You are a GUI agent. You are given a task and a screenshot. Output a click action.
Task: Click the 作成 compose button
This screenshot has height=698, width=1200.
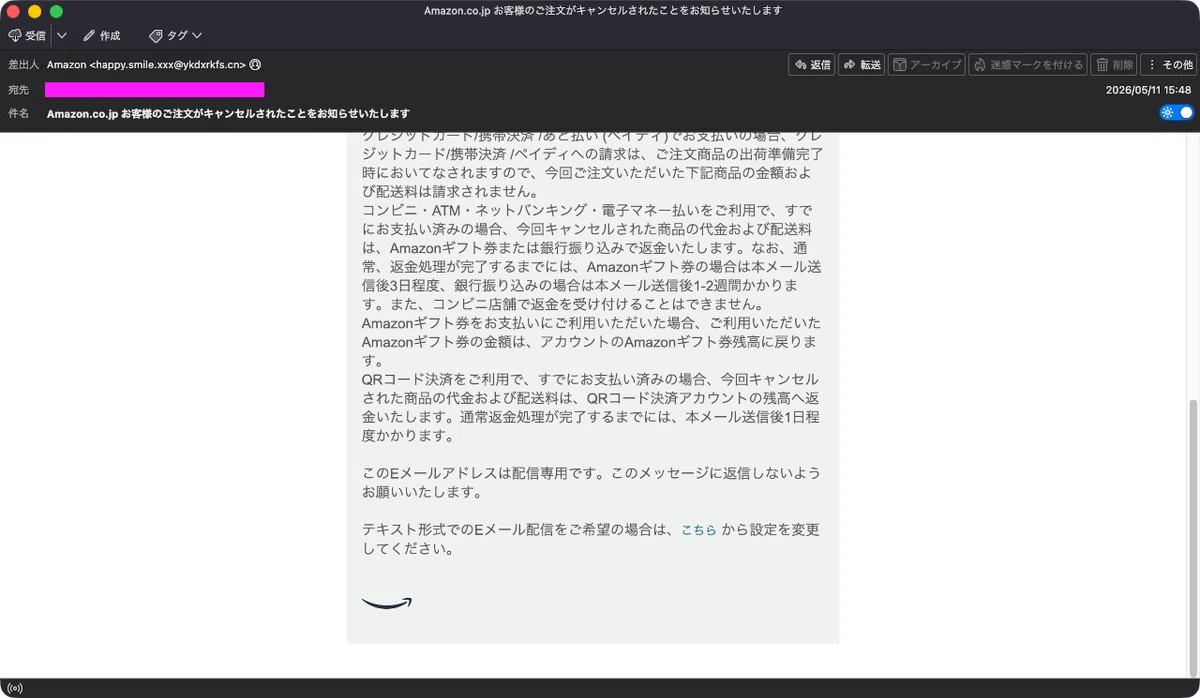(x=101, y=35)
